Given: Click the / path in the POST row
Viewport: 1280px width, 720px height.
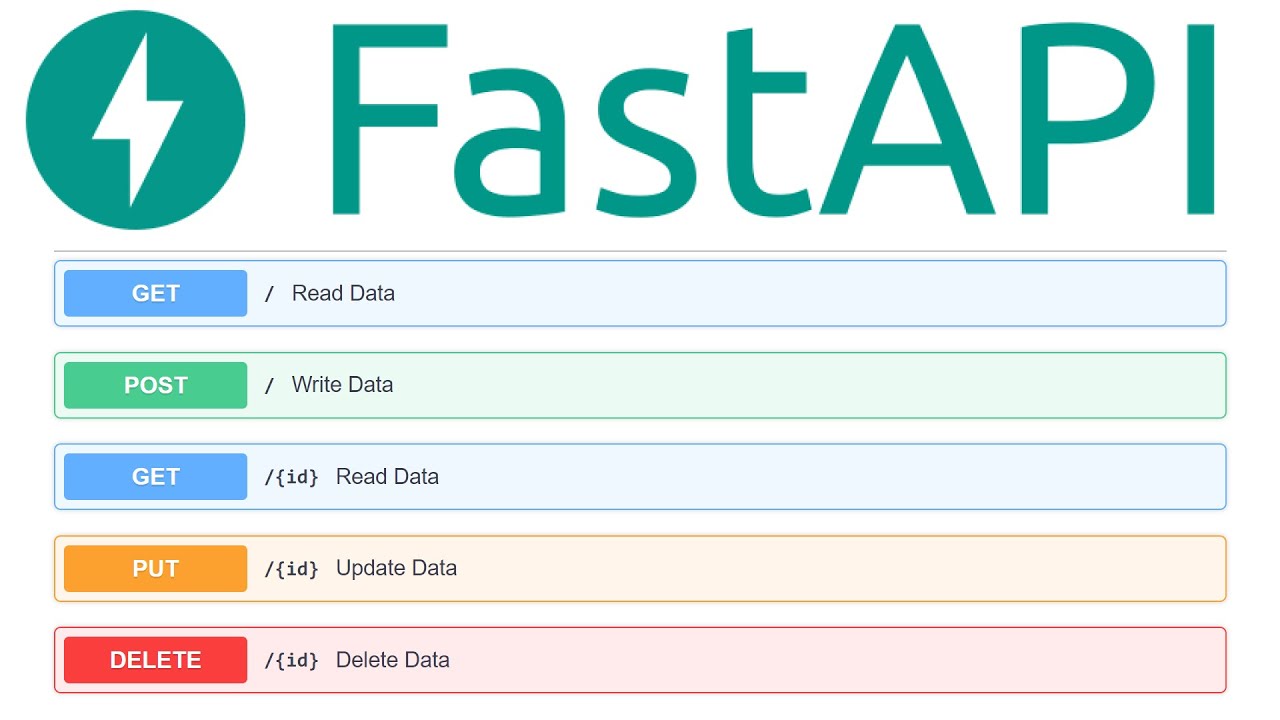Looking at the screenshot, I should [269, 386].
